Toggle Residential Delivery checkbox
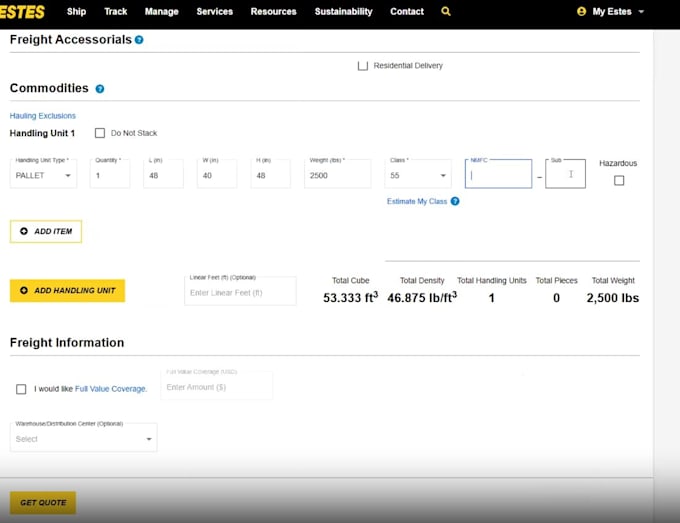This screenshot has height=523, width=680. pos(363,65)
